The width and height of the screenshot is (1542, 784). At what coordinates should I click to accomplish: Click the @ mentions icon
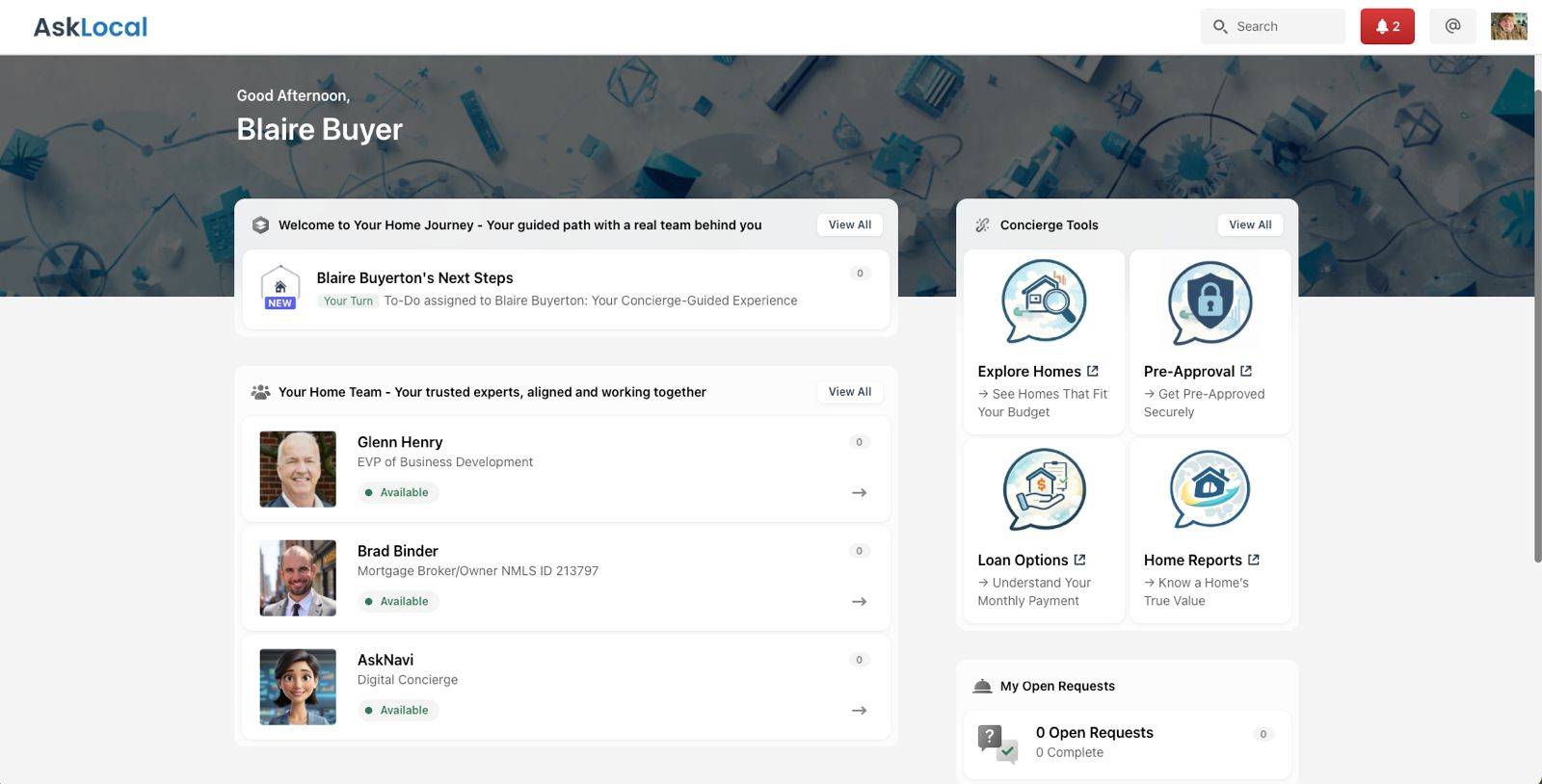tap(1452, 27)
